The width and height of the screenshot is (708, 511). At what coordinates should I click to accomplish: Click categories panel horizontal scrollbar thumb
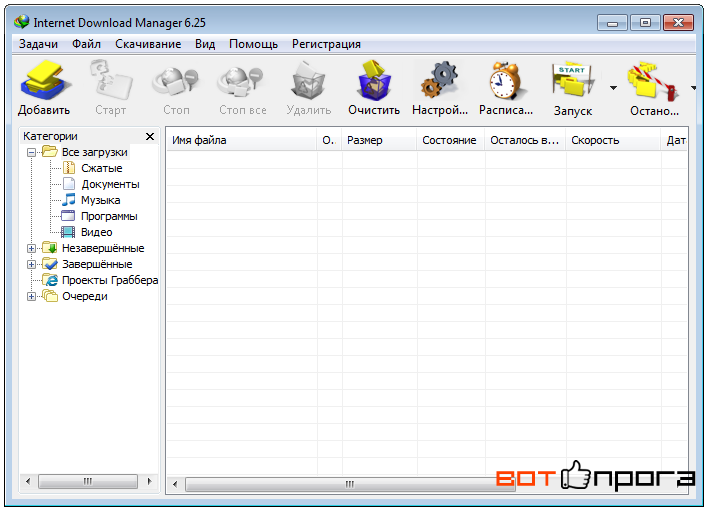pyautogui.click(x=88, y=482)
